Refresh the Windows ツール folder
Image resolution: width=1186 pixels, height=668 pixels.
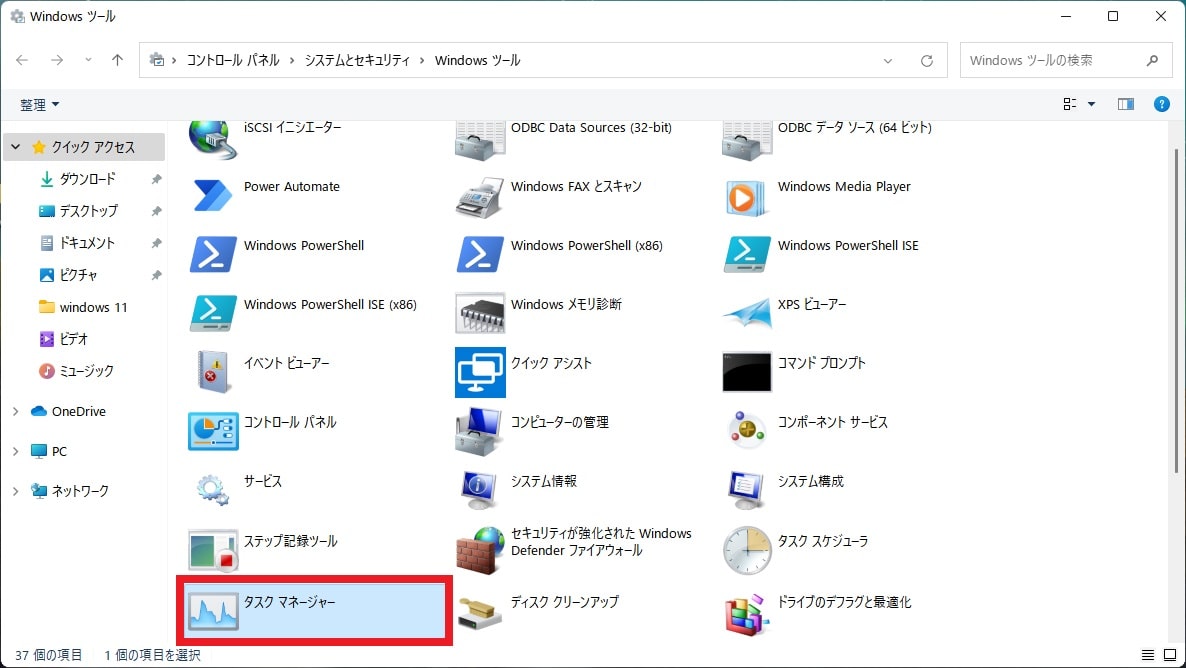click(927, 61)
